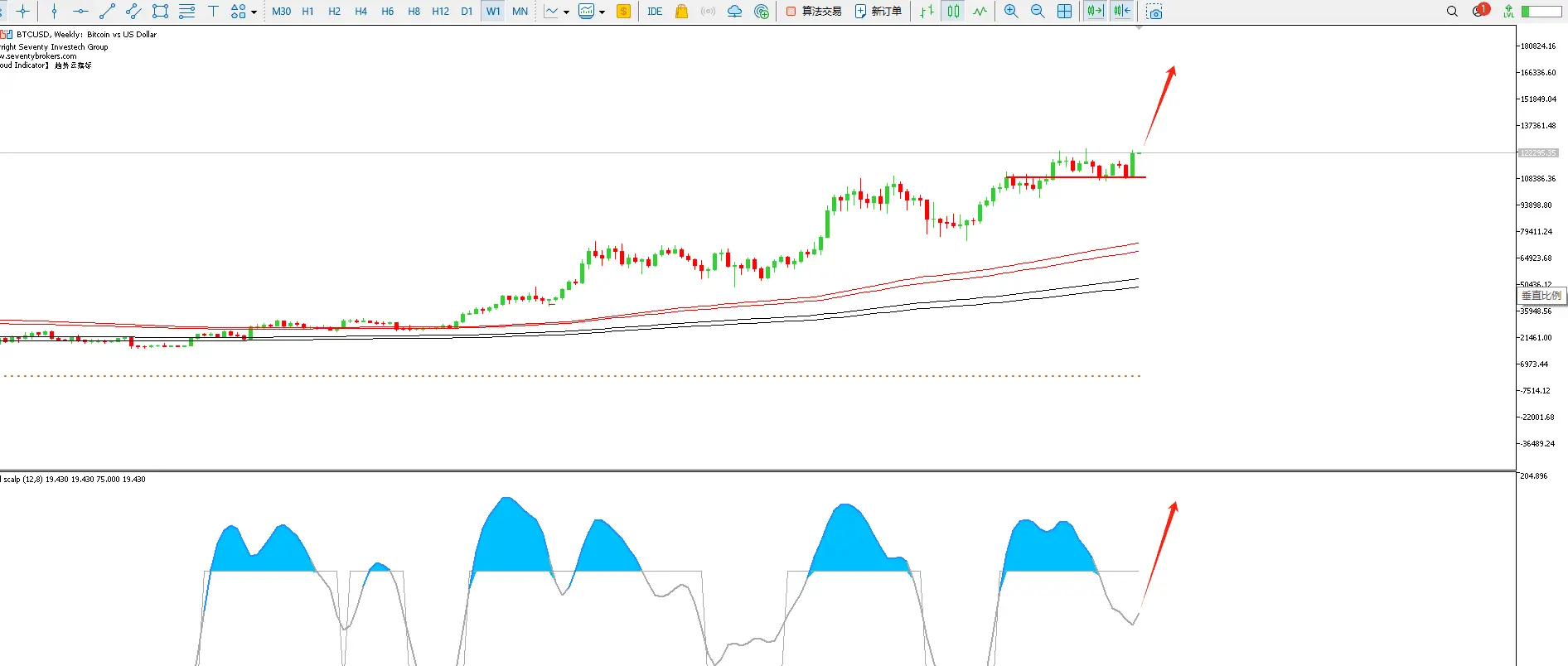Image resolution: width=1568 pixels, height=666 pixels.
Task: Switch timeframe to H2
Action: tap(335, 12)
